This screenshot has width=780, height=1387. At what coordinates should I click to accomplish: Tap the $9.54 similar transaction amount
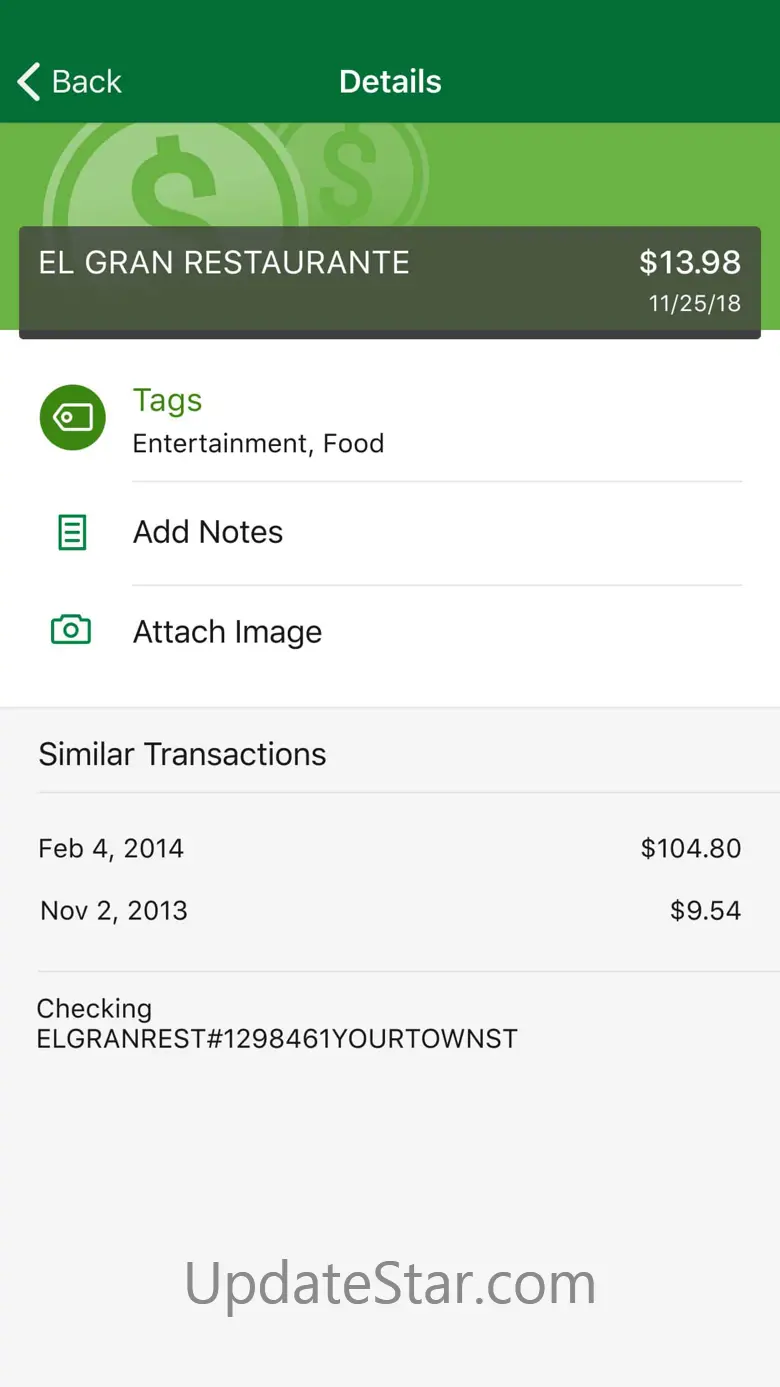(705, 911)
